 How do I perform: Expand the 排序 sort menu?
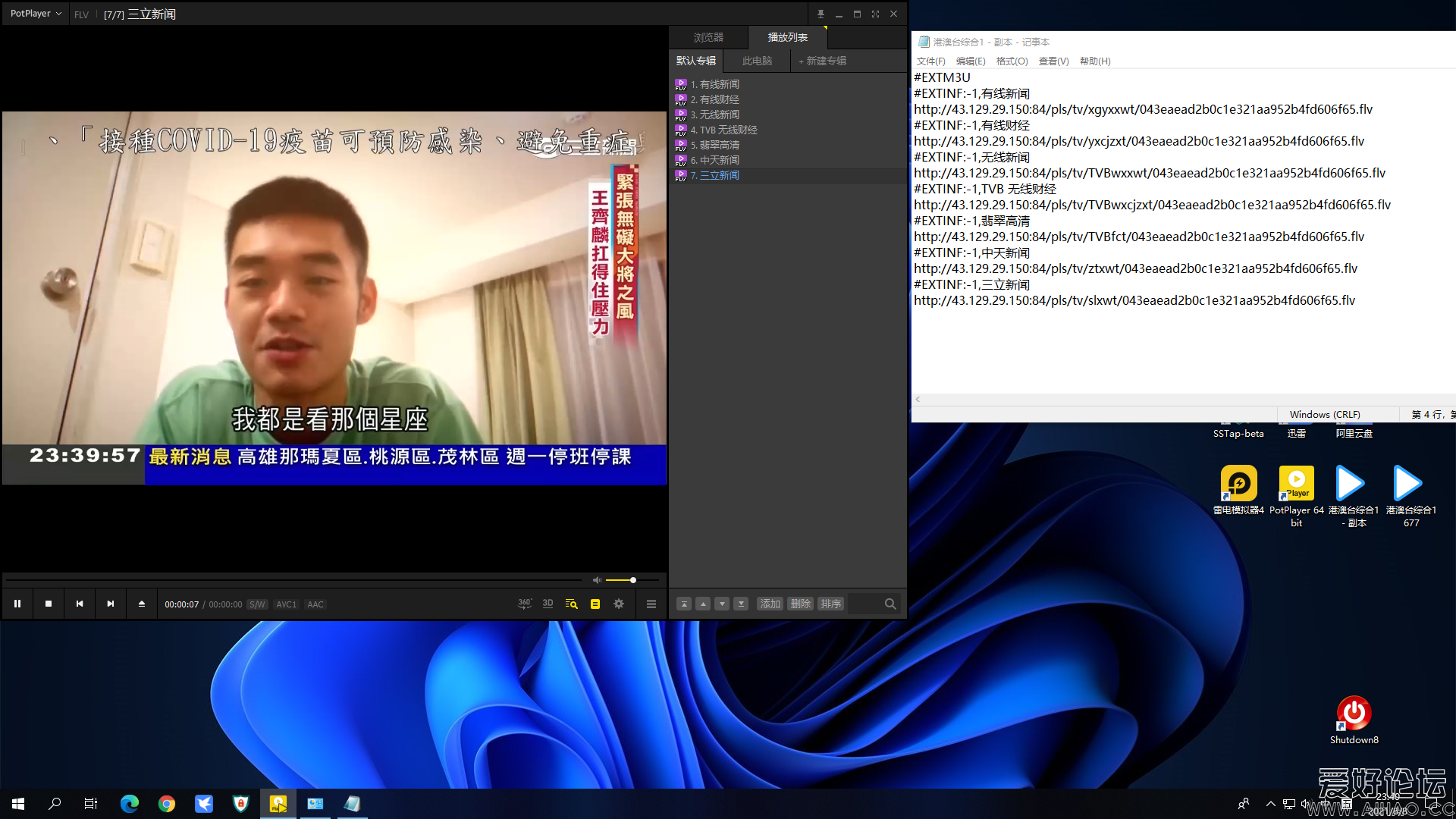(830, 604)
